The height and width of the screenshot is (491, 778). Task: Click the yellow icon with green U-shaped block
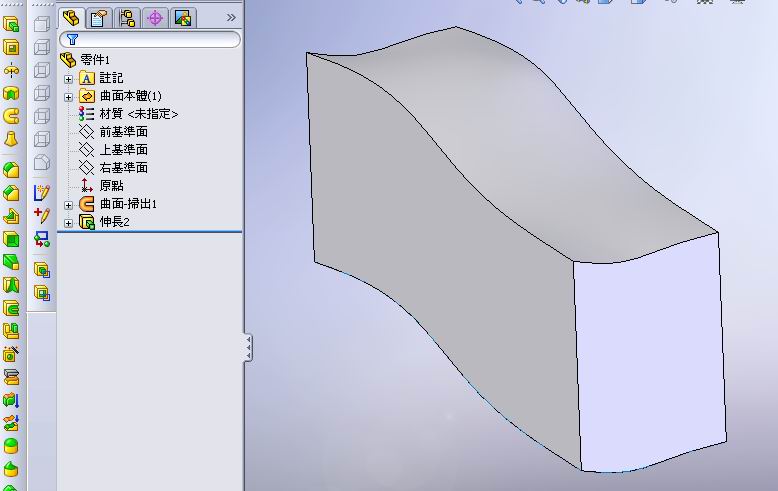pos(11,331)
